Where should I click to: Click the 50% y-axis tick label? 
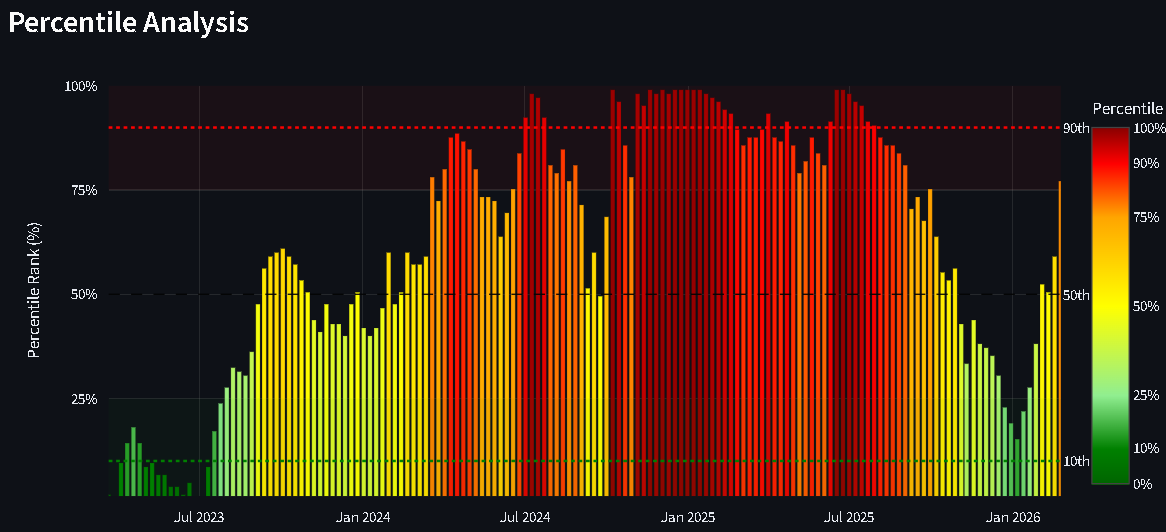point(85,295)
